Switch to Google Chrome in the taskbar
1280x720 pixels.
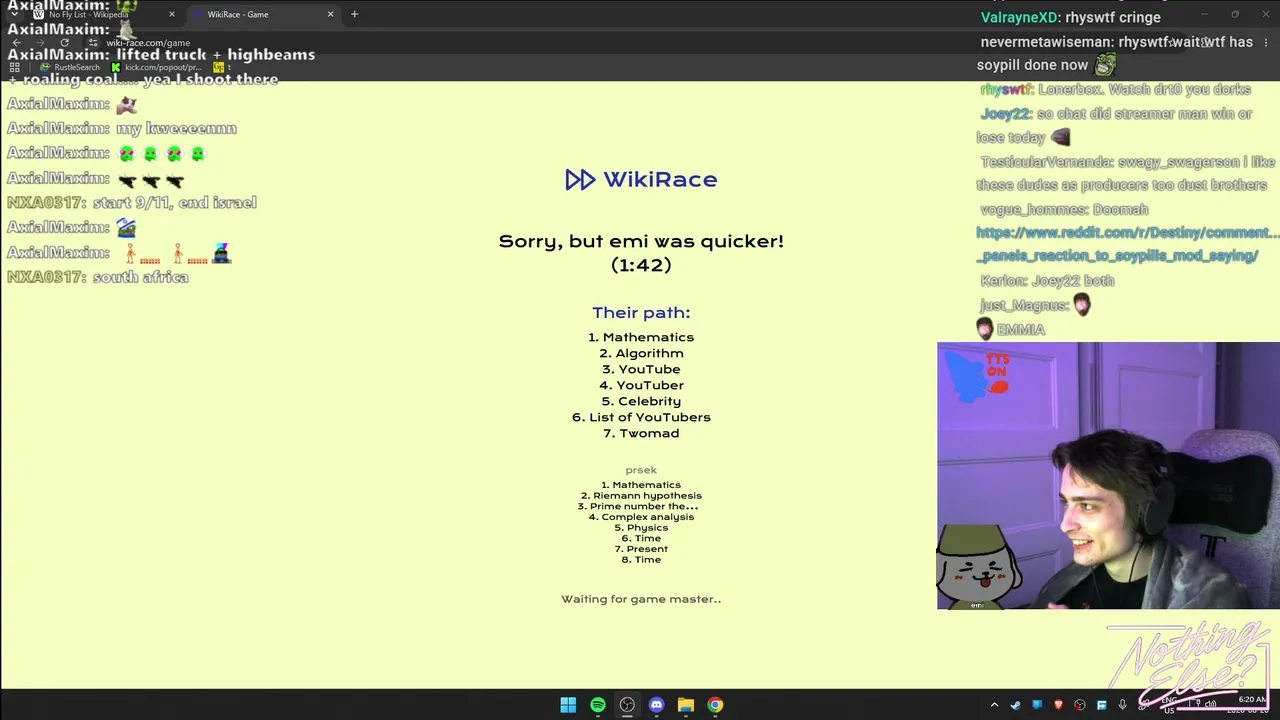[x=715, y=705]
